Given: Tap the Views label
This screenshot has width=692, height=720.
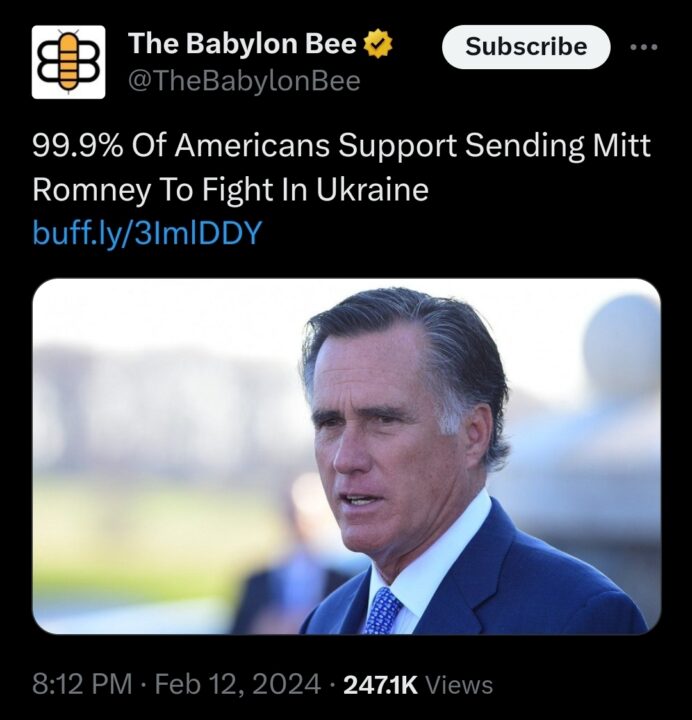Looking at the screenshot, I should 459,685.
